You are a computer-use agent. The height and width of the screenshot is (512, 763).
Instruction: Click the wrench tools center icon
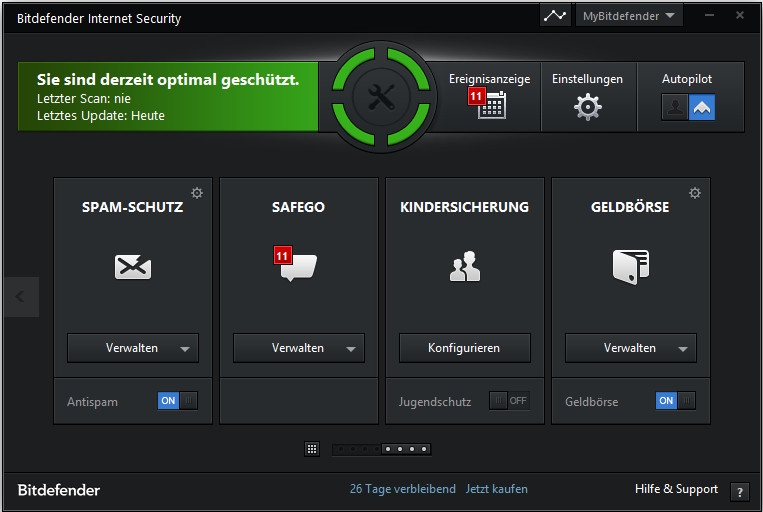click(x=382, y=97)
